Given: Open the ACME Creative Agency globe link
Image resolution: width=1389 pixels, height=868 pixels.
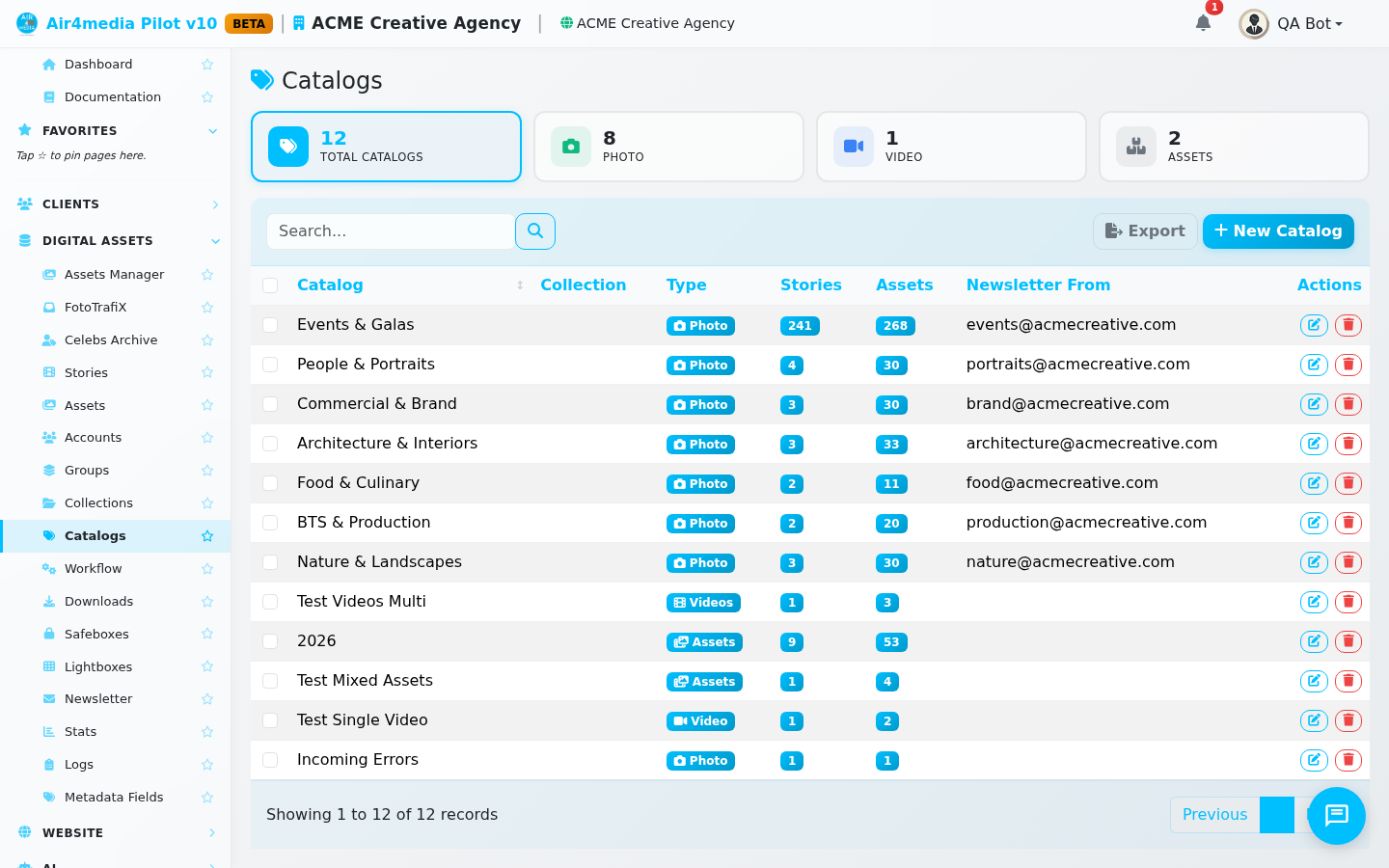Looking at the screenshot, I should tap(647, 23).
